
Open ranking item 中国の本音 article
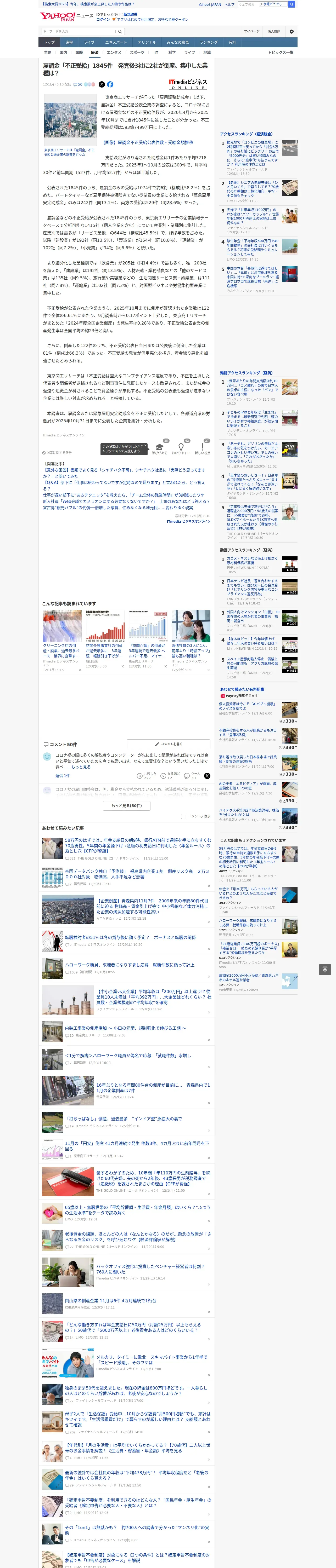(259, 279)
